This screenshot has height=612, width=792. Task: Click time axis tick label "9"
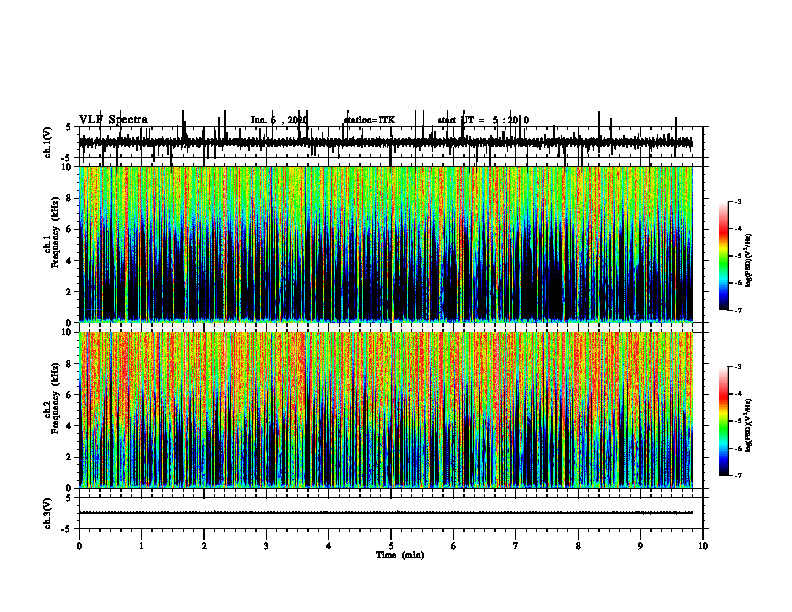pyautogui.click(x=640, y=546)
